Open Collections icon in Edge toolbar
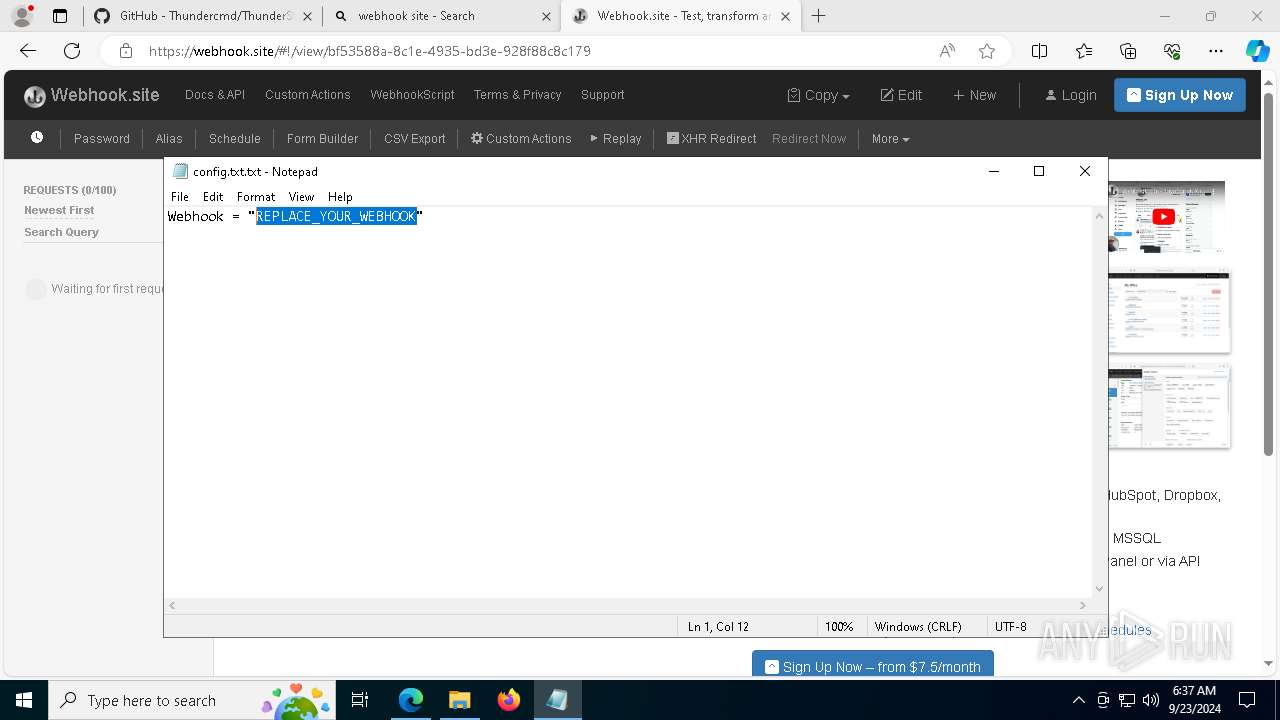 (1128, 51)
